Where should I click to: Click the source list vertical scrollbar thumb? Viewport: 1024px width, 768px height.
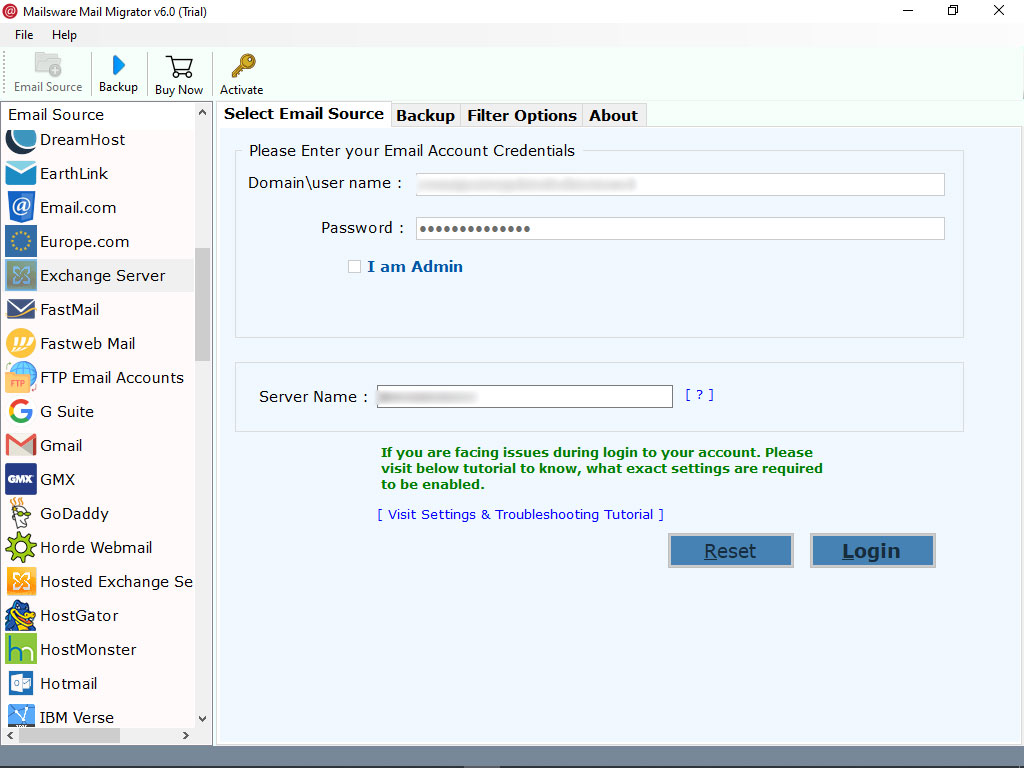pyautogui.click(x=202, y=304)
